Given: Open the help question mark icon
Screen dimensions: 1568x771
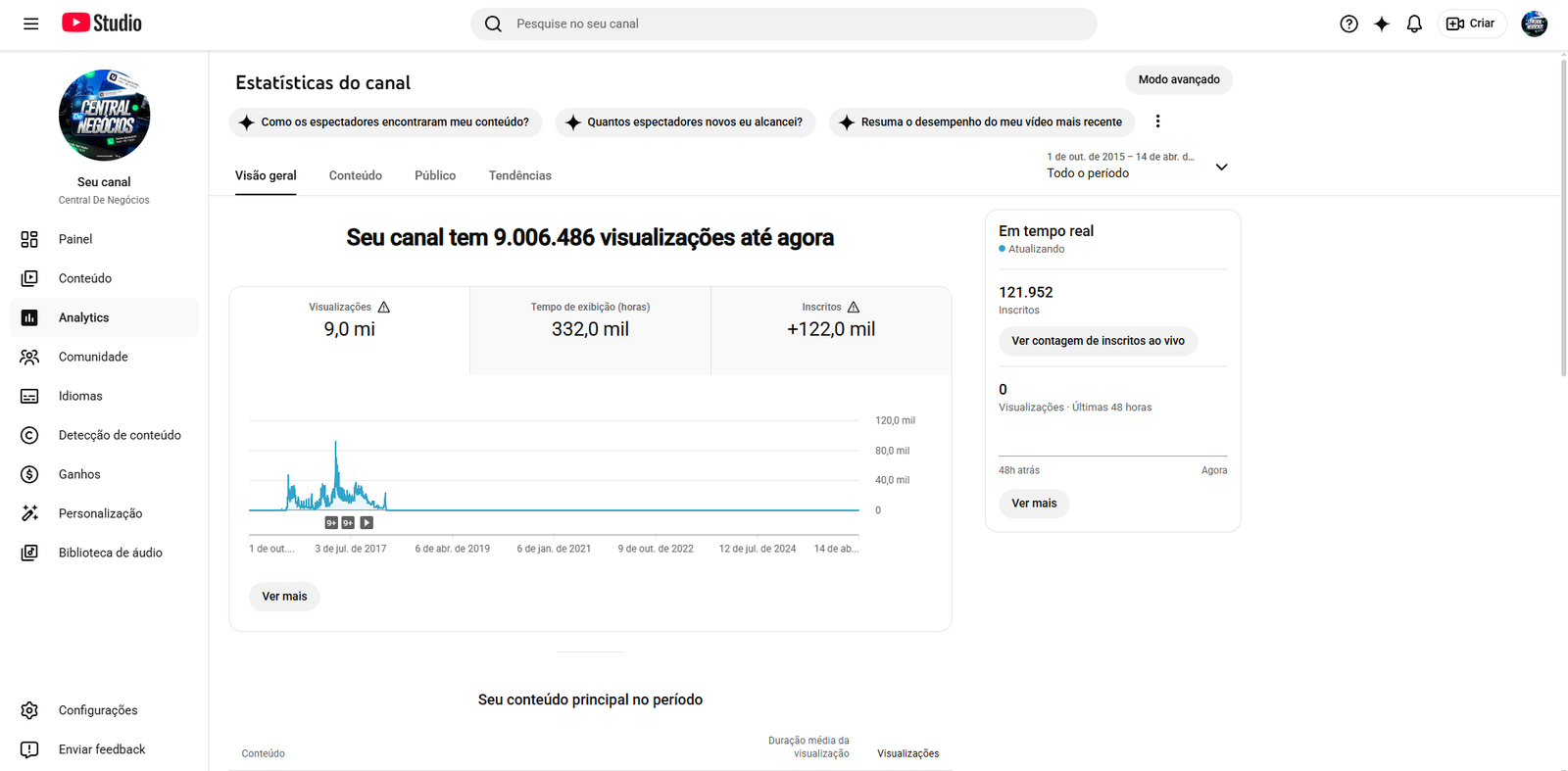Looking at the screenshot, I should (x=1348, y=24).
